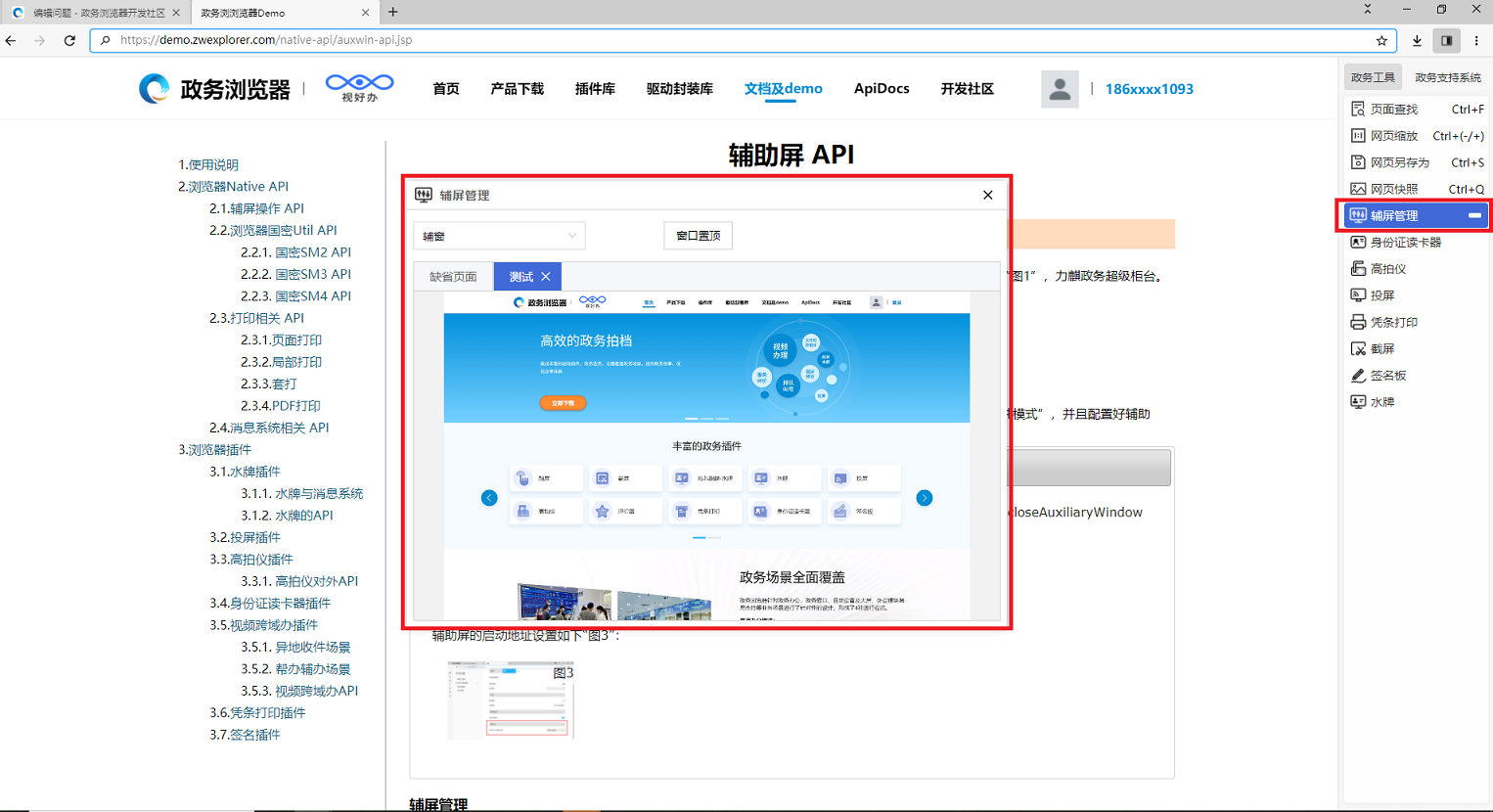
Task: Close the 测试 tab in the dialog
Action: tap(546, 277)
